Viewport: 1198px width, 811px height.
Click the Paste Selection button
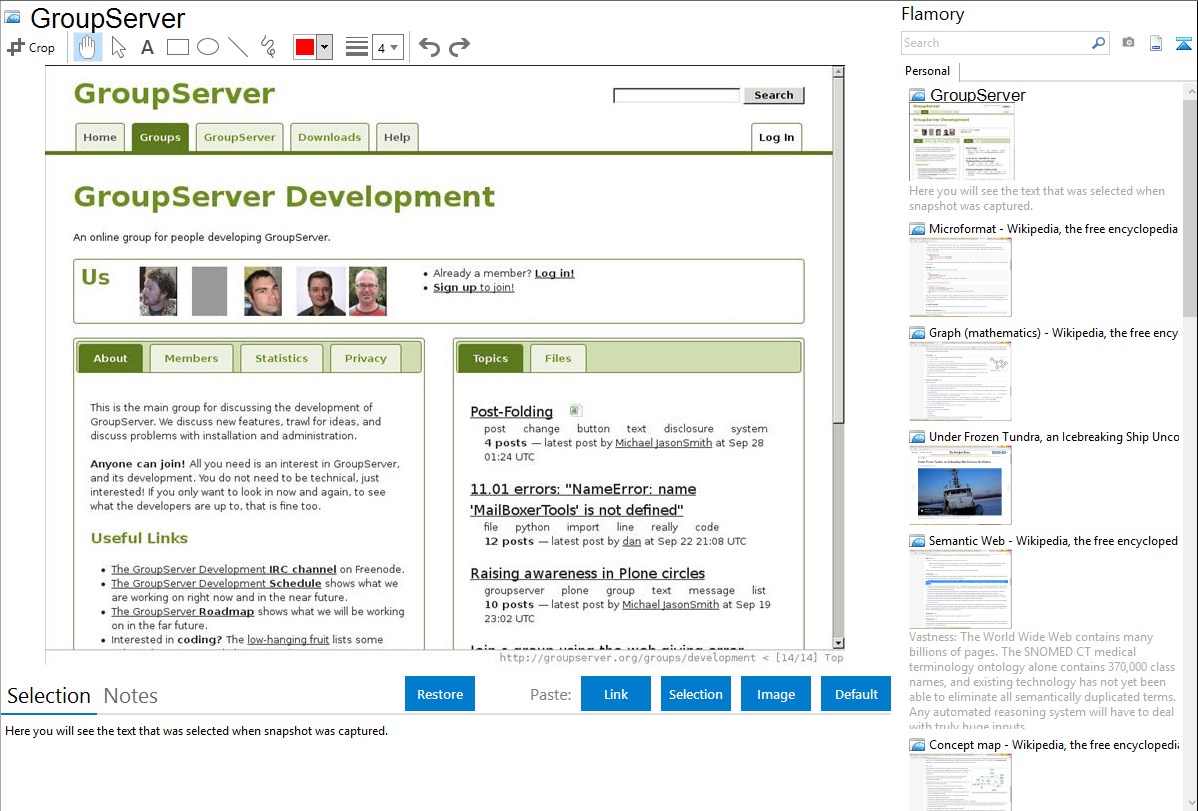tap(695, 694)
